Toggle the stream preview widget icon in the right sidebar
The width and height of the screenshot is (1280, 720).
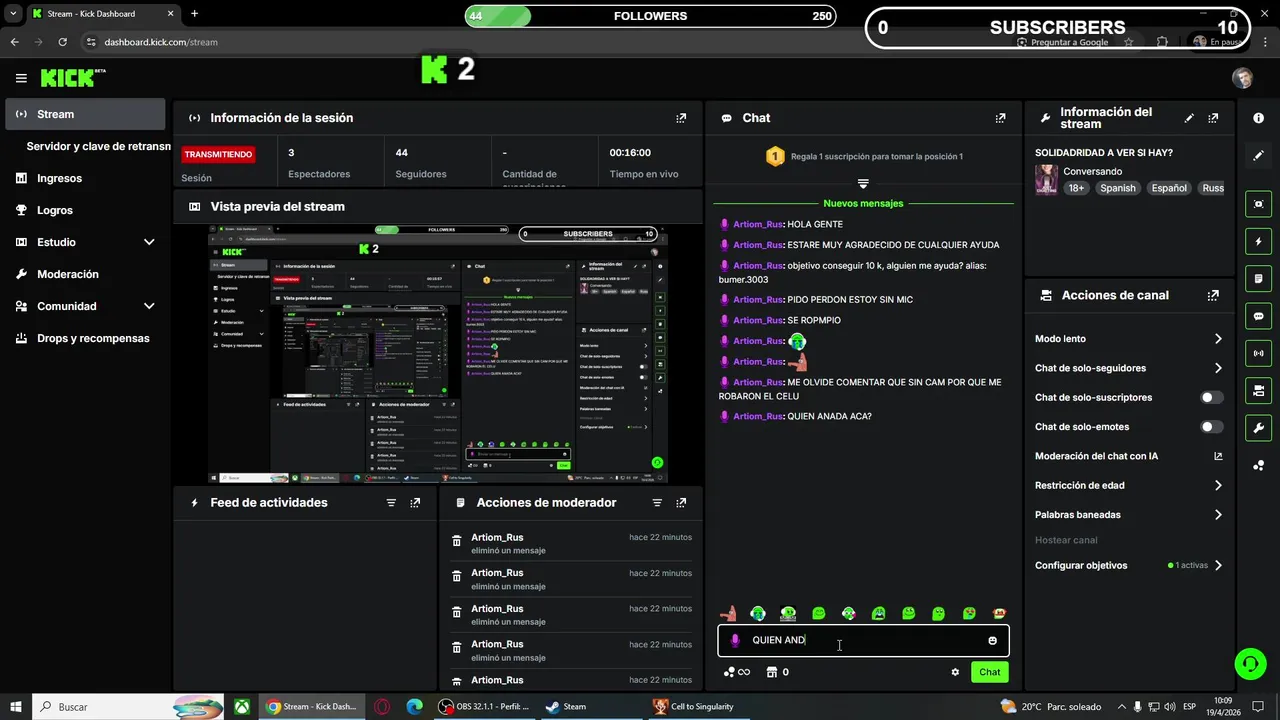tap(1258, 204)
